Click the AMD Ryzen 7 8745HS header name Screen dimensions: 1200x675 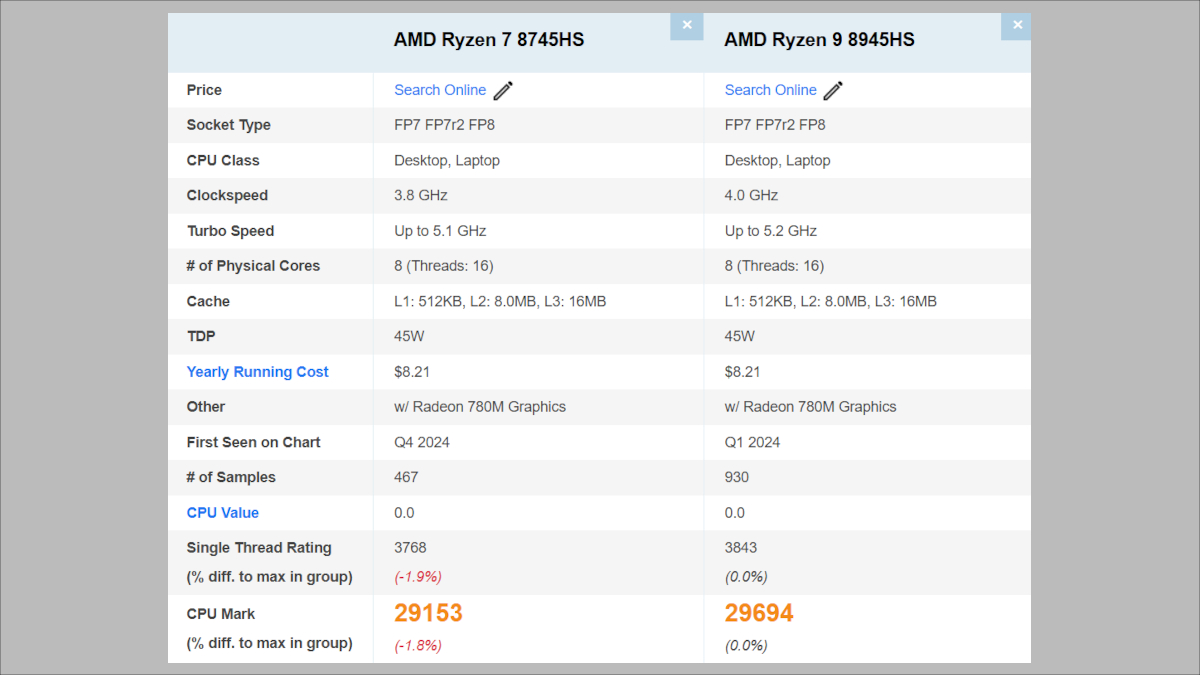pyautogui.click(x=487, y=39)
